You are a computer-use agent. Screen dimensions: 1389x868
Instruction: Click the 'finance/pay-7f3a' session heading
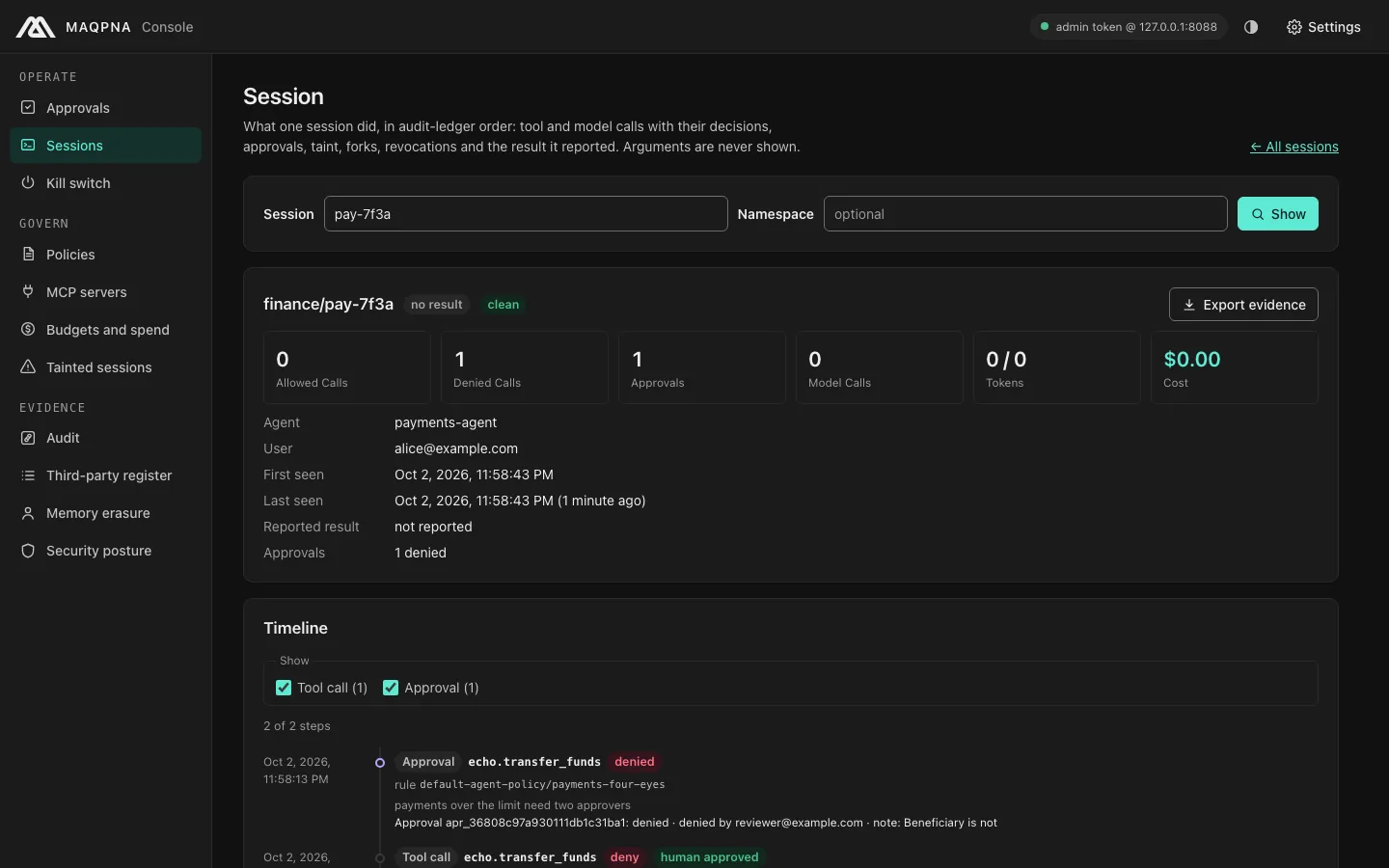pos(328,305)
